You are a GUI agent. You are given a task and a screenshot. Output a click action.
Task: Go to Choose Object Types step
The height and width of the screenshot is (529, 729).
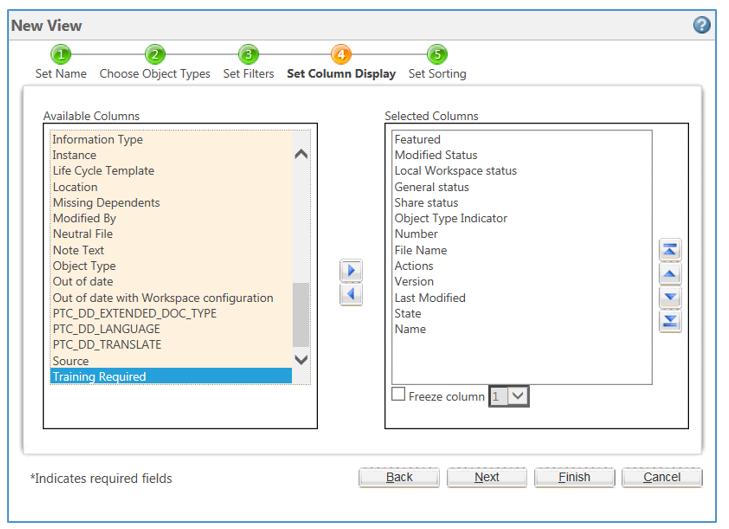[155, 74]
